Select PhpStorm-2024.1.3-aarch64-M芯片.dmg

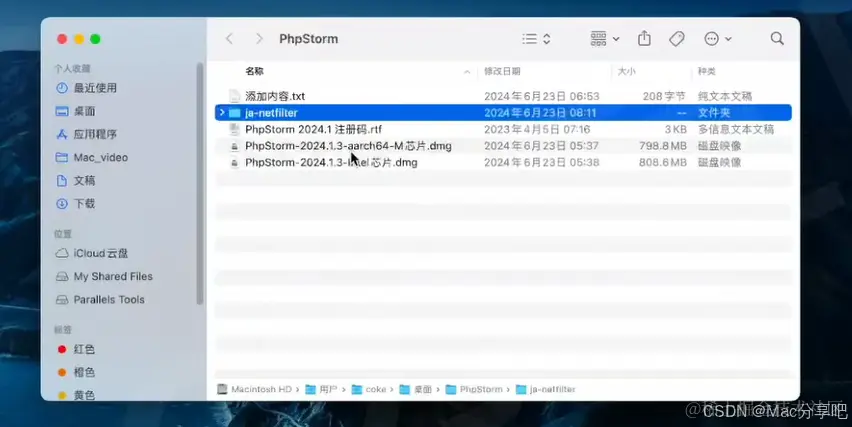click(348, 146)
